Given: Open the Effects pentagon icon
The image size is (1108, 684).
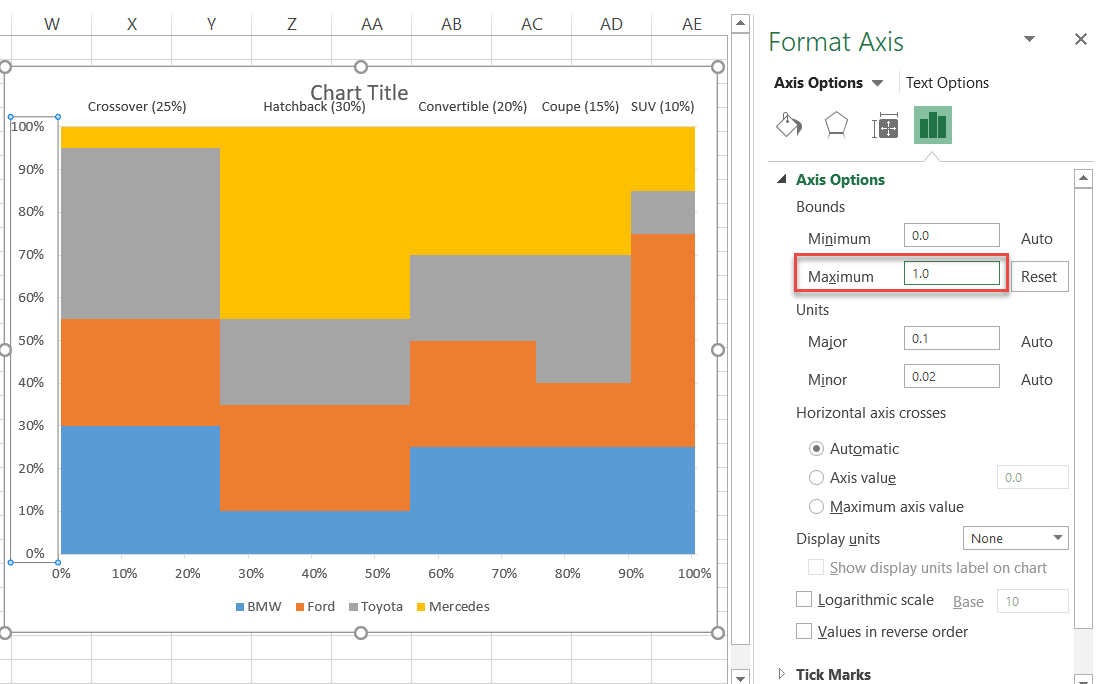Looking at the screenshot, I should coord(836,125).
